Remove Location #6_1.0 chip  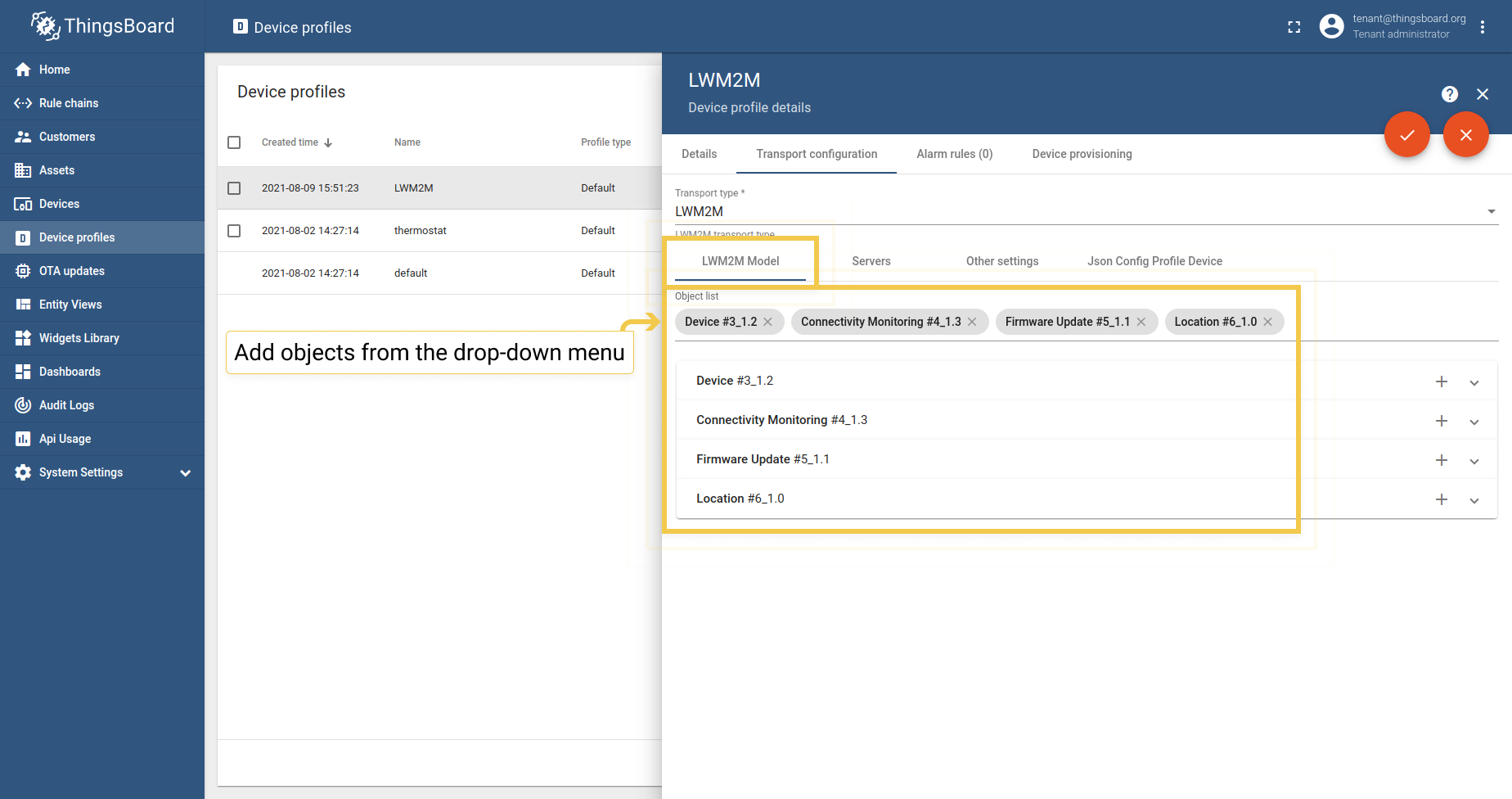[x=1267, y=322]
